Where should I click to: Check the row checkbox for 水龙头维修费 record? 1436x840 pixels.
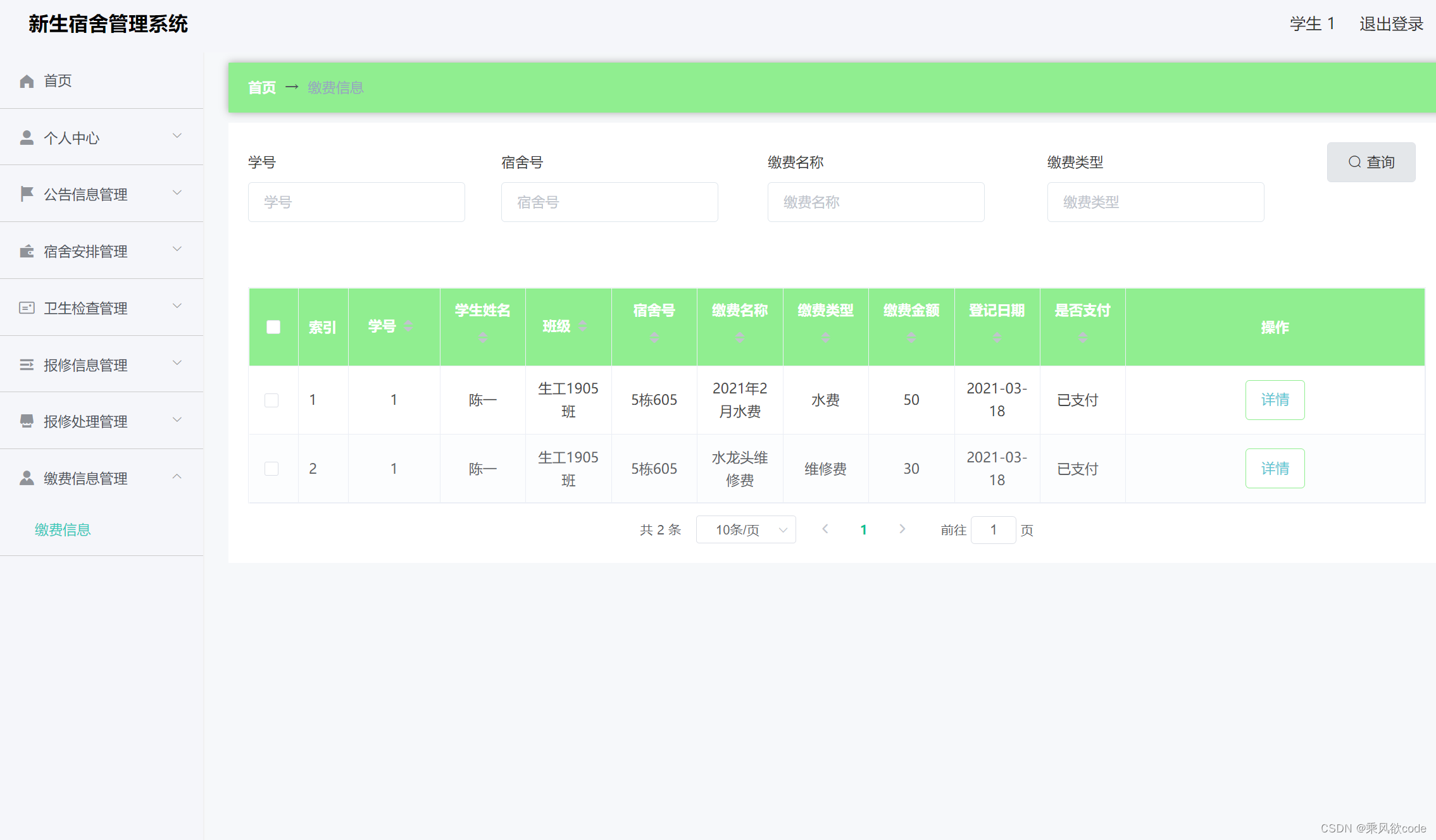coord(273,469)
